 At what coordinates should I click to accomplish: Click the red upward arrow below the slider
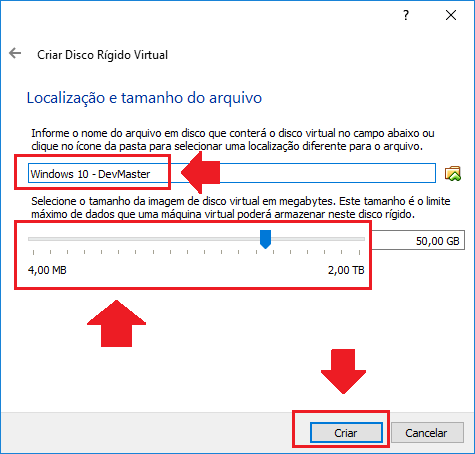tap(116, 323)
